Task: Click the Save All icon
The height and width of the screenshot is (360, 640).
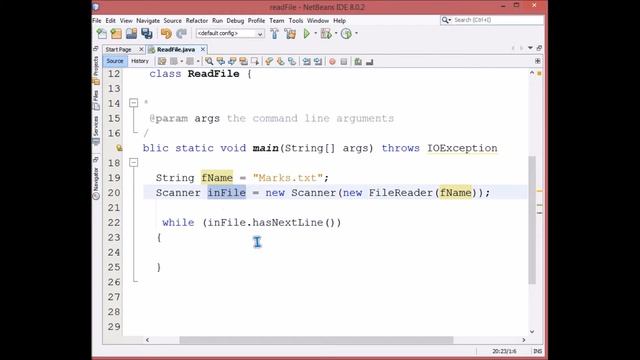Action: coord(147,33)
